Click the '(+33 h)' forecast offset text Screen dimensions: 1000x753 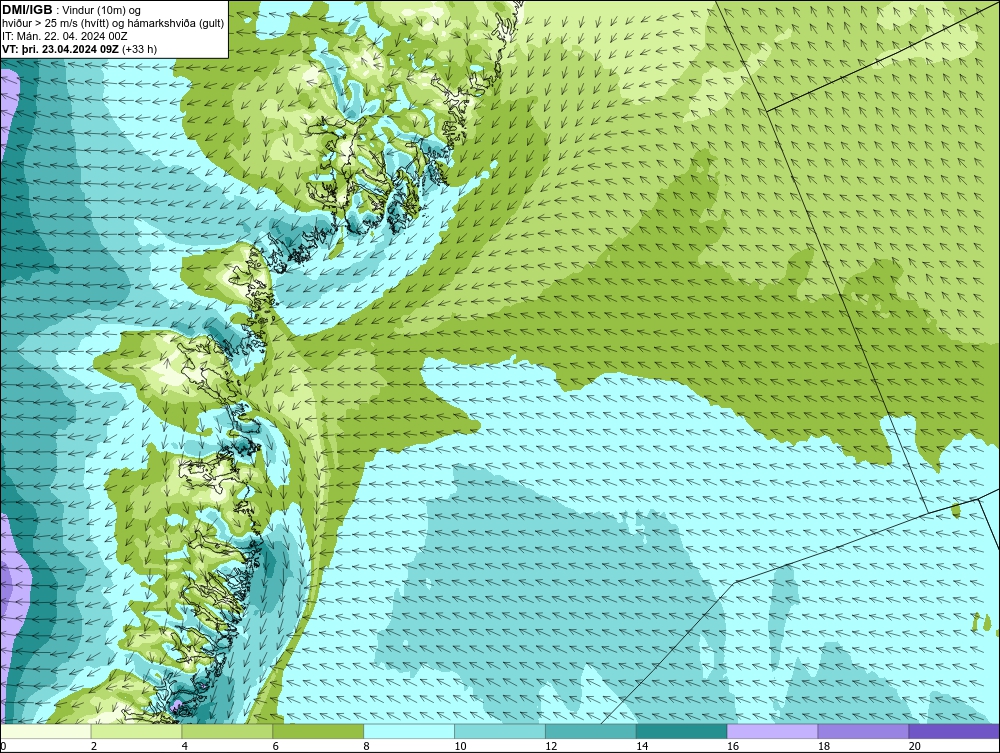coord(139,49)
